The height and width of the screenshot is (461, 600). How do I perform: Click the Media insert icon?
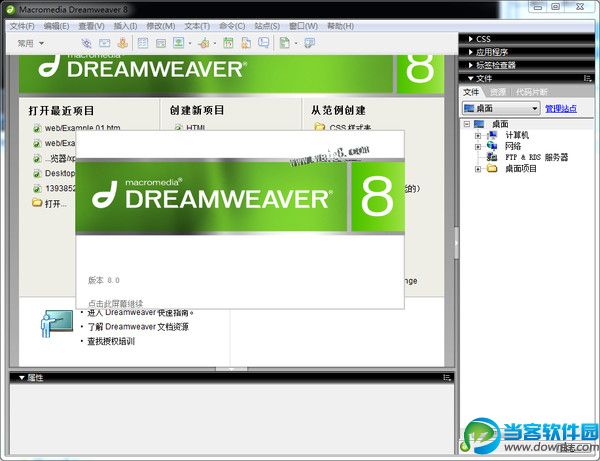pyautogui.click(x=204, y=43)
